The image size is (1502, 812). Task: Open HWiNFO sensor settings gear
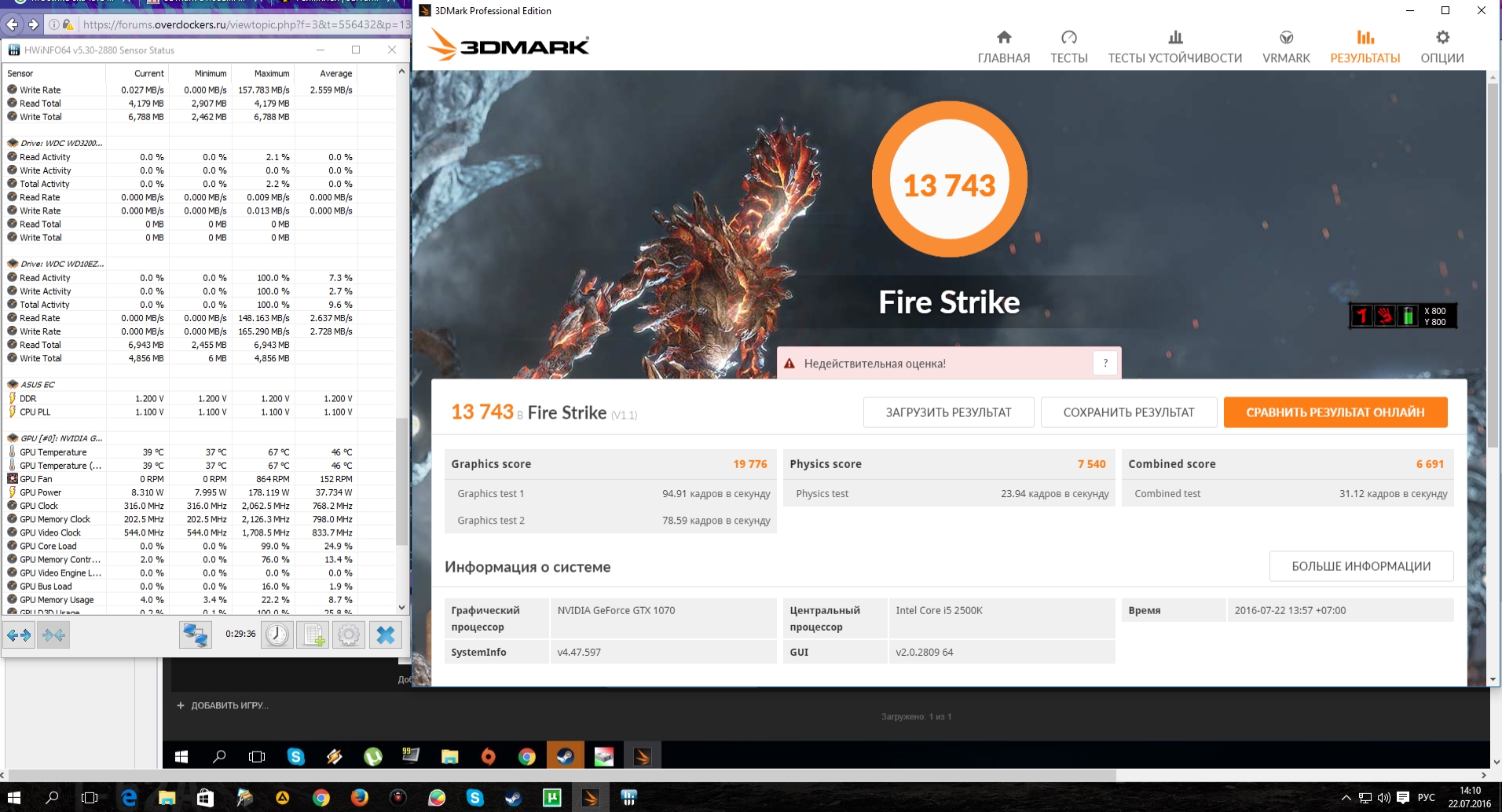click(x=350, y=635)
